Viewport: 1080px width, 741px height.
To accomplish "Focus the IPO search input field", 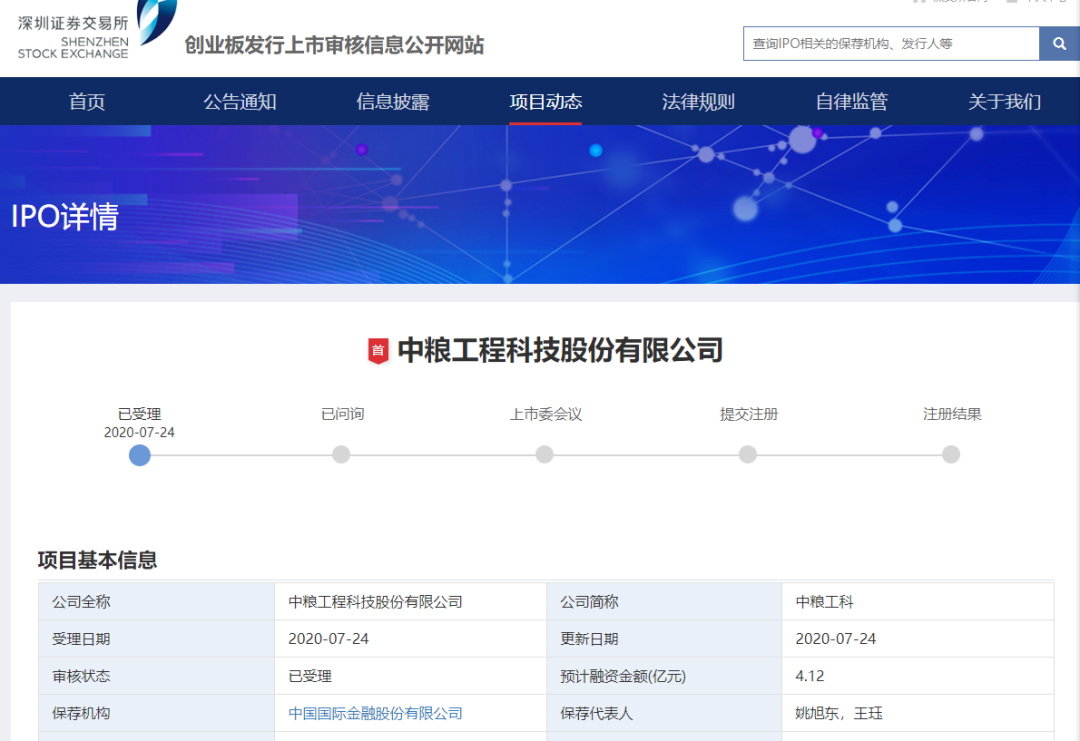I will point(891,43).
